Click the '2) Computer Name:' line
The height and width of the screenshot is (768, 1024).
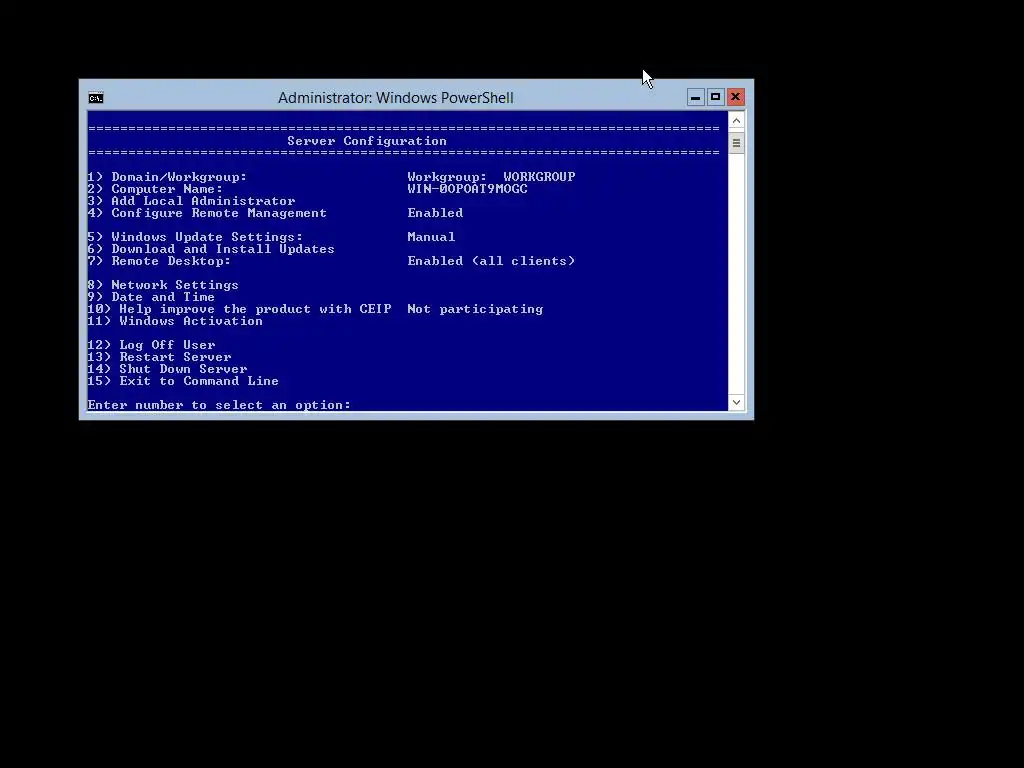click(x=155, y=189)
